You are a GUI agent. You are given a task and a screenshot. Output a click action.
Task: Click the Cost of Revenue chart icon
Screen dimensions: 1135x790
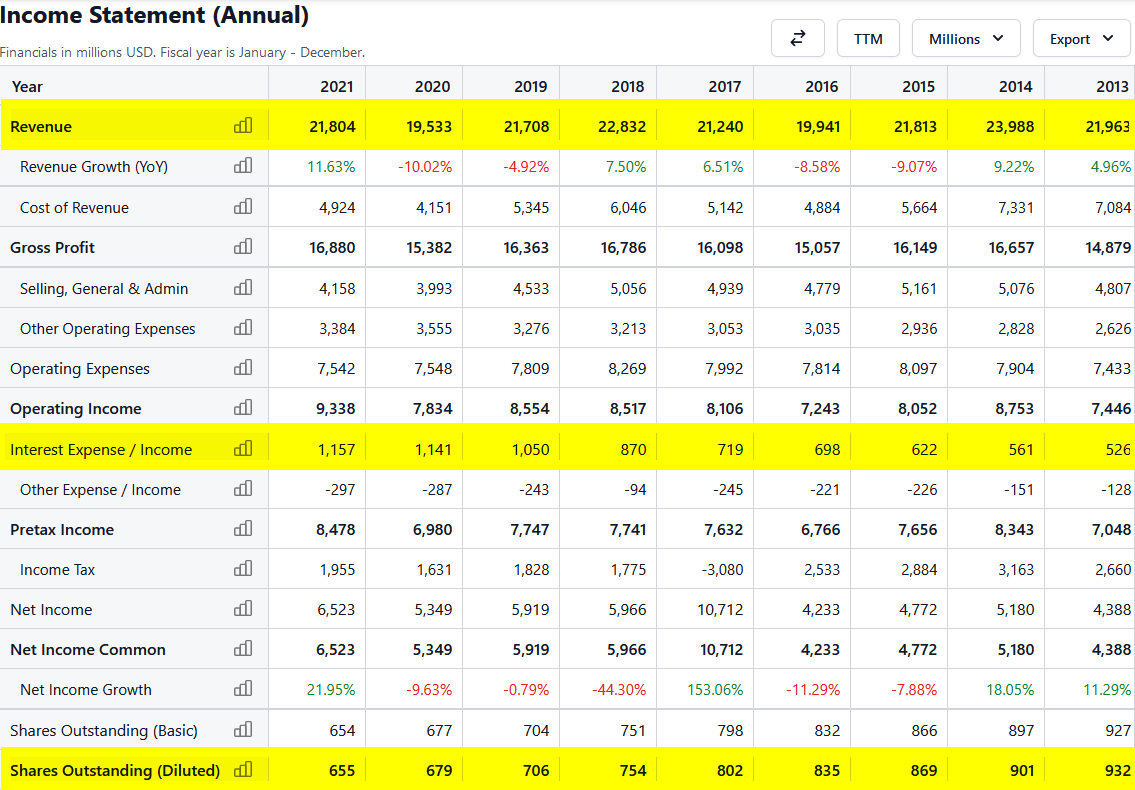(x=243, y=207)
